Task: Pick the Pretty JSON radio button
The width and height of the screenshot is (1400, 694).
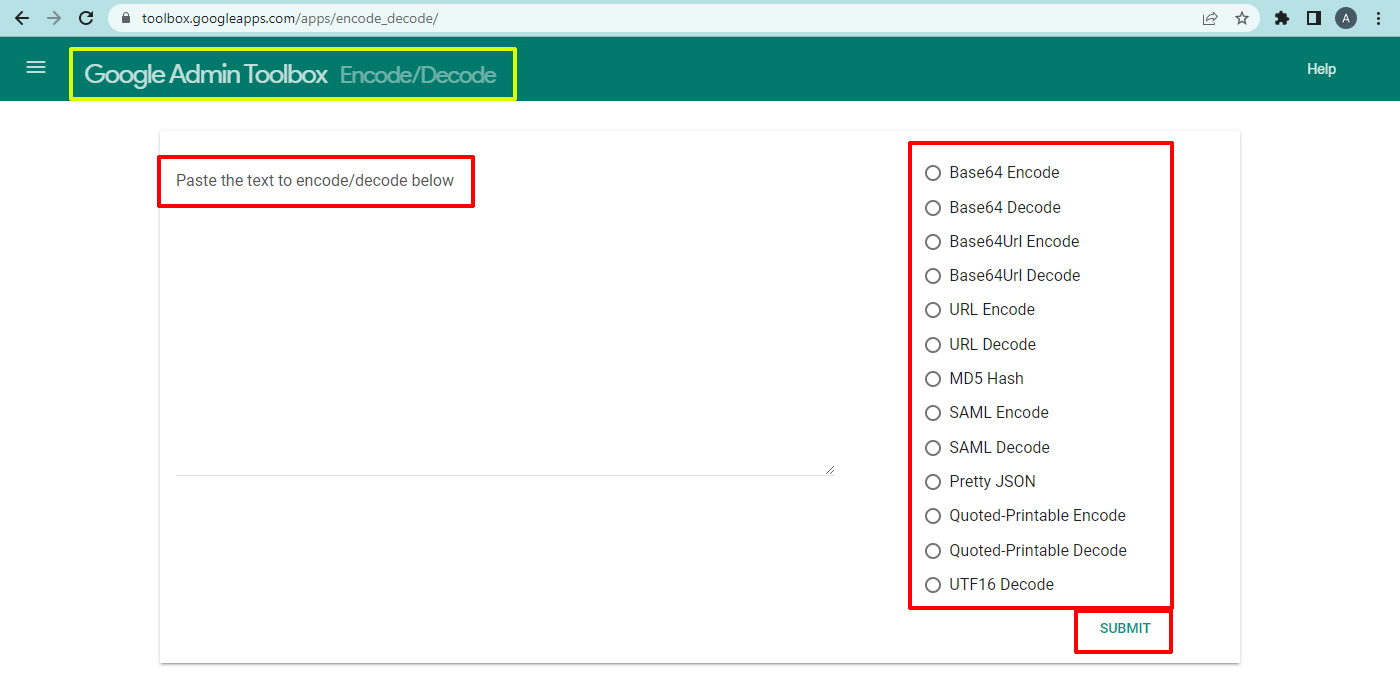Action: [x=933, y=482]
